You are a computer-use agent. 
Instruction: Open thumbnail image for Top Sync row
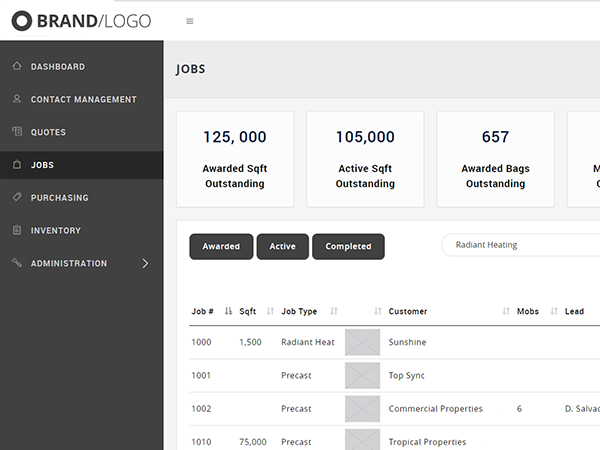click(362, 375)
